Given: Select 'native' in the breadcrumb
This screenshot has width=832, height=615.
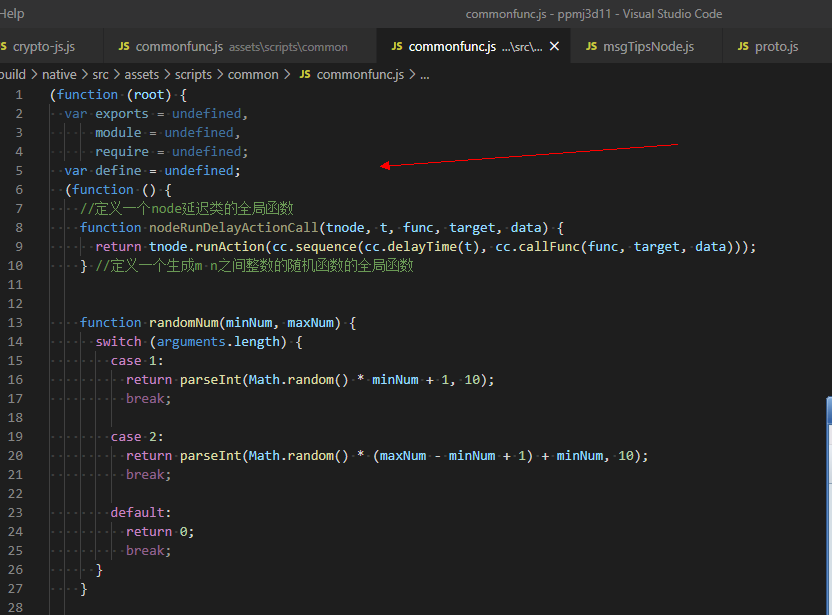Looking at the screenshot, I should coord(59,75).
